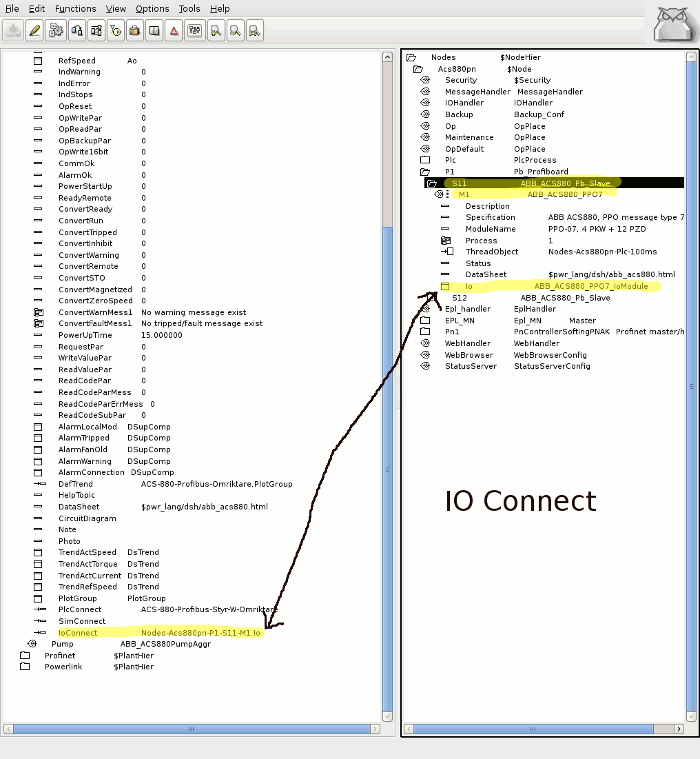Open the Tools menu

pos(189,9)
